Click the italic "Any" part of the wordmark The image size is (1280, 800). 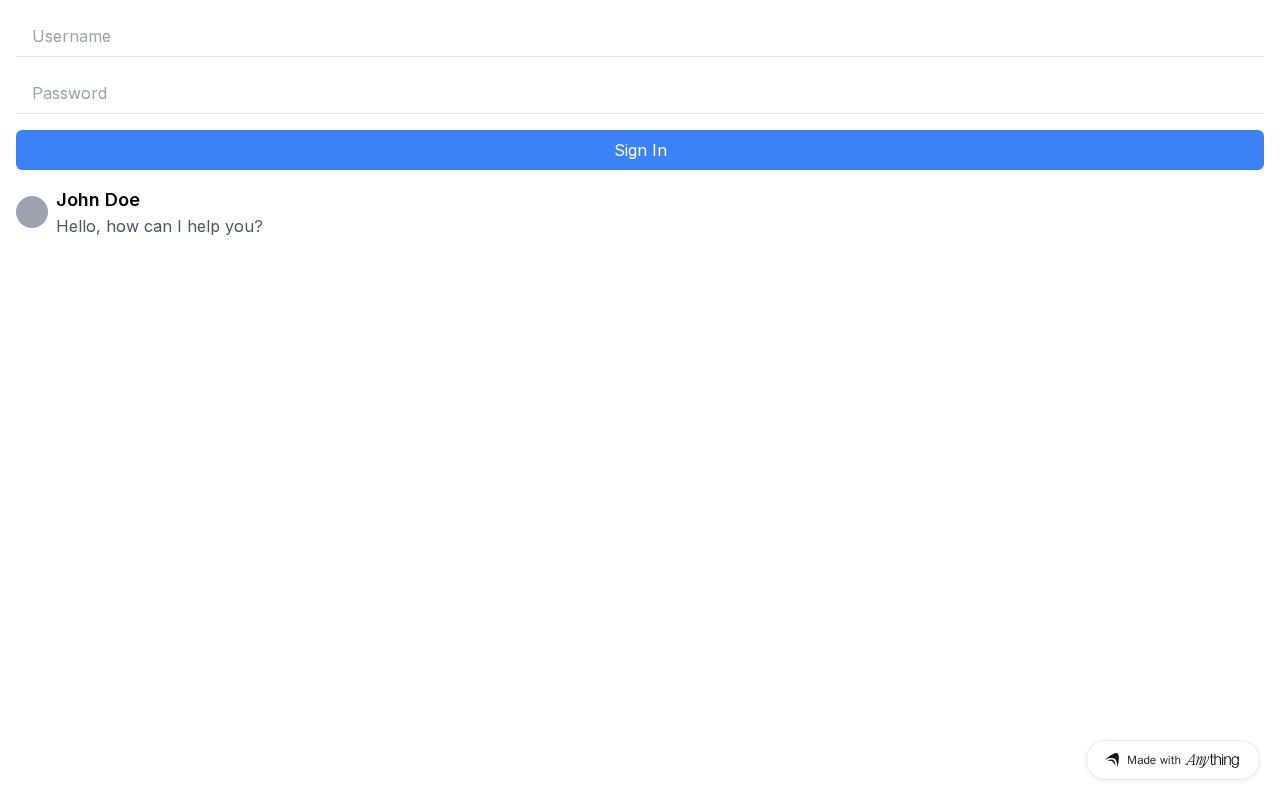point(1197,760)
